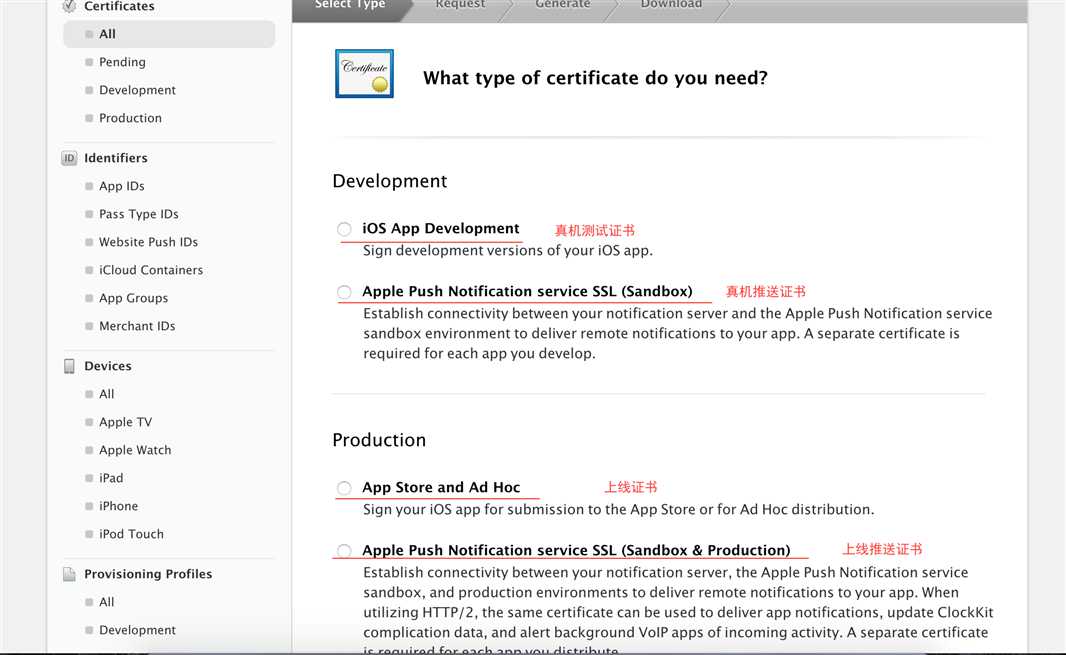Screen dimensions: 1066x655
Task: Show Development certificates list
Action: pos(137,90)
